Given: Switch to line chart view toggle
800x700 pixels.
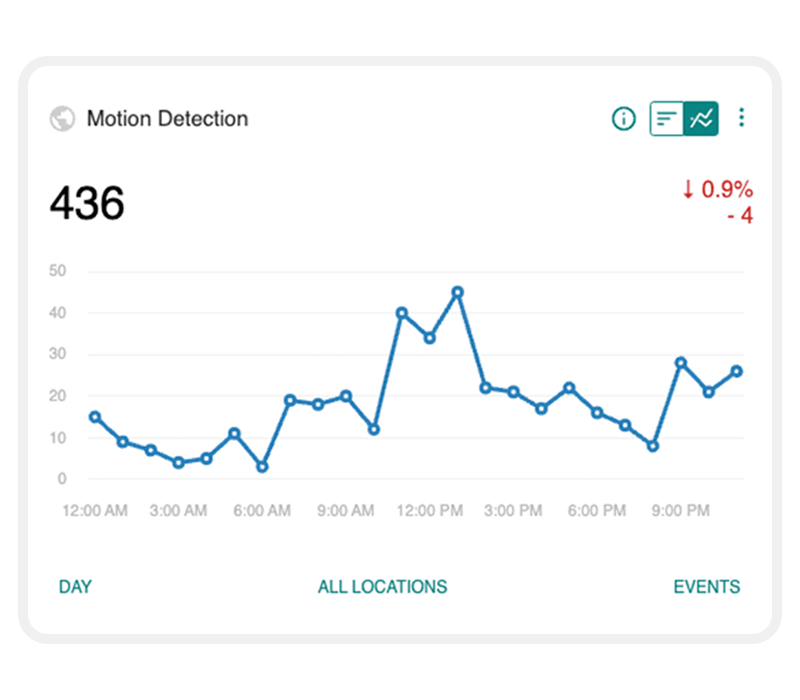Looking at the screenshot, I should pyautogui.click(x=701, y=118).
